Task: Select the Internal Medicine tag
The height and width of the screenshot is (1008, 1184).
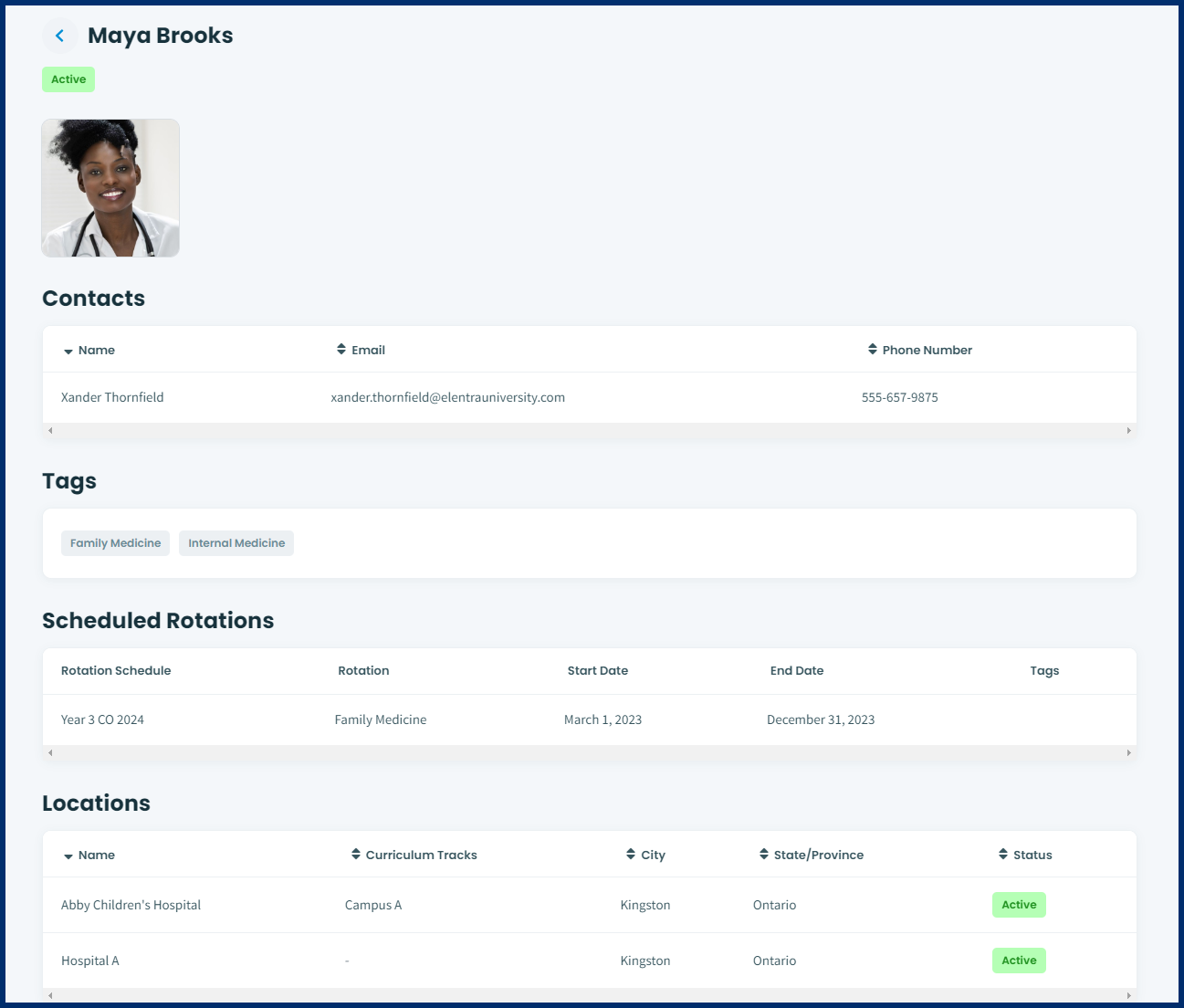Action: pos(236,542)
